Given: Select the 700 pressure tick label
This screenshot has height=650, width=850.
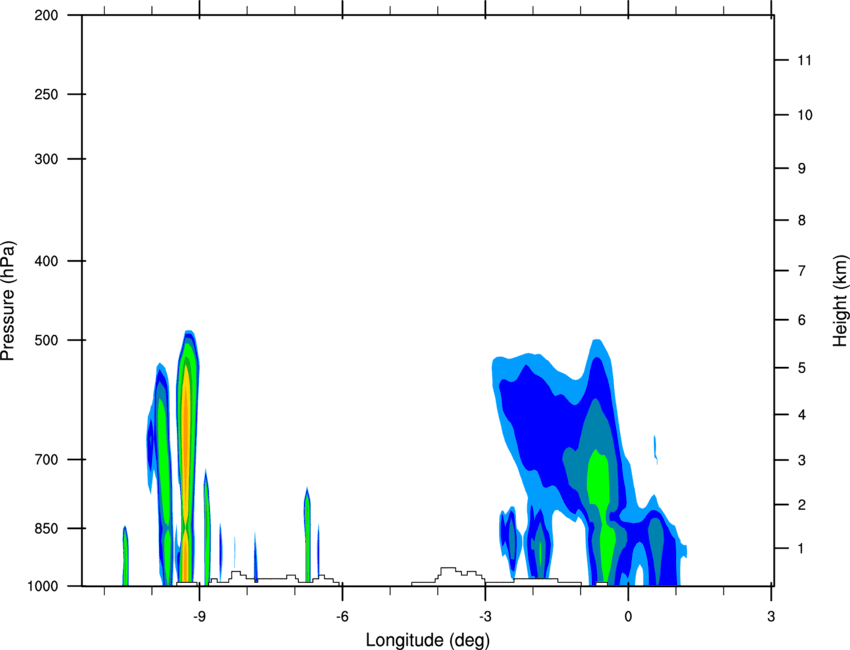Looking at the screenshot, I should click(x=46, y=459).
